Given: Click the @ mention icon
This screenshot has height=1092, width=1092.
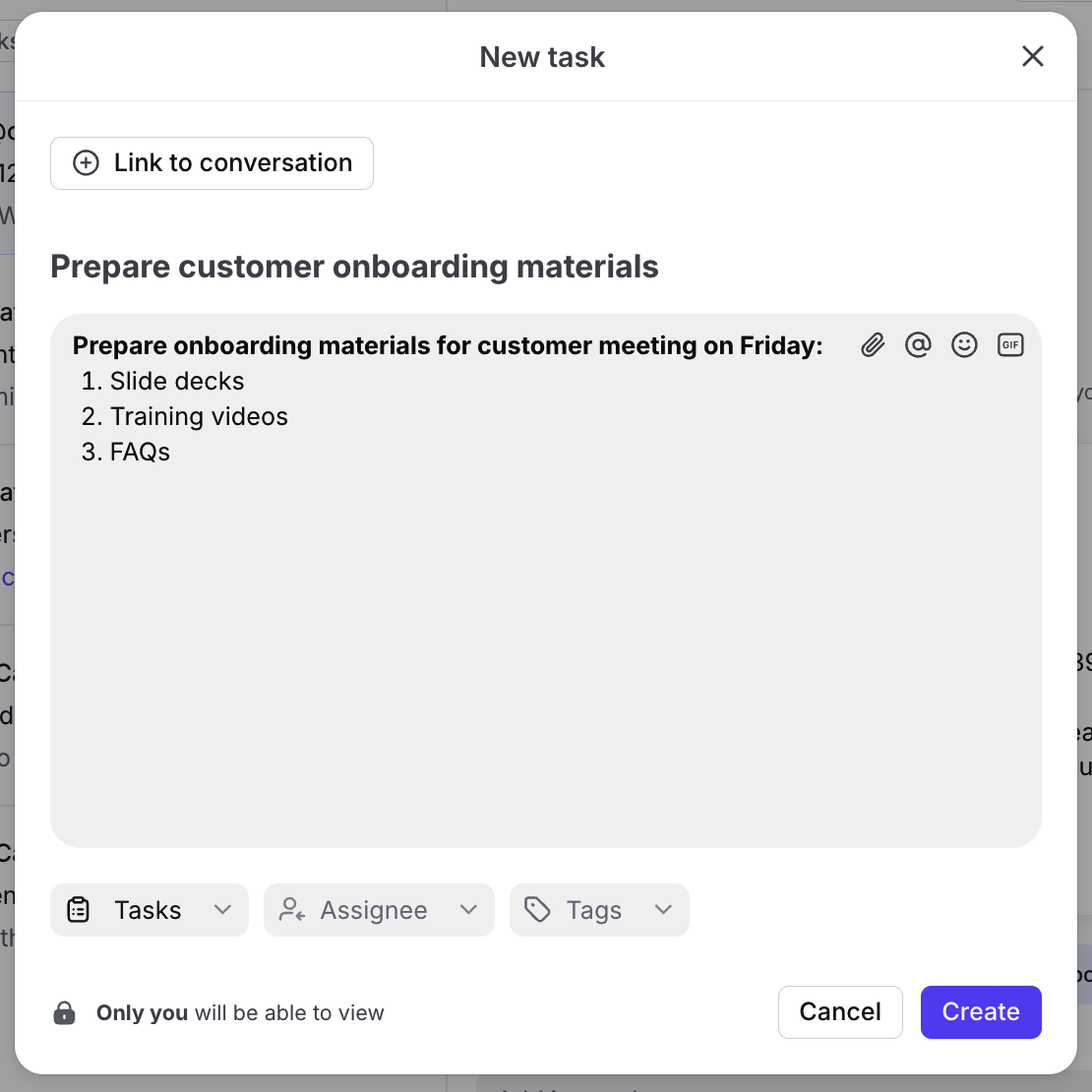Looking at the screenshot, I should tap(918, 344).
